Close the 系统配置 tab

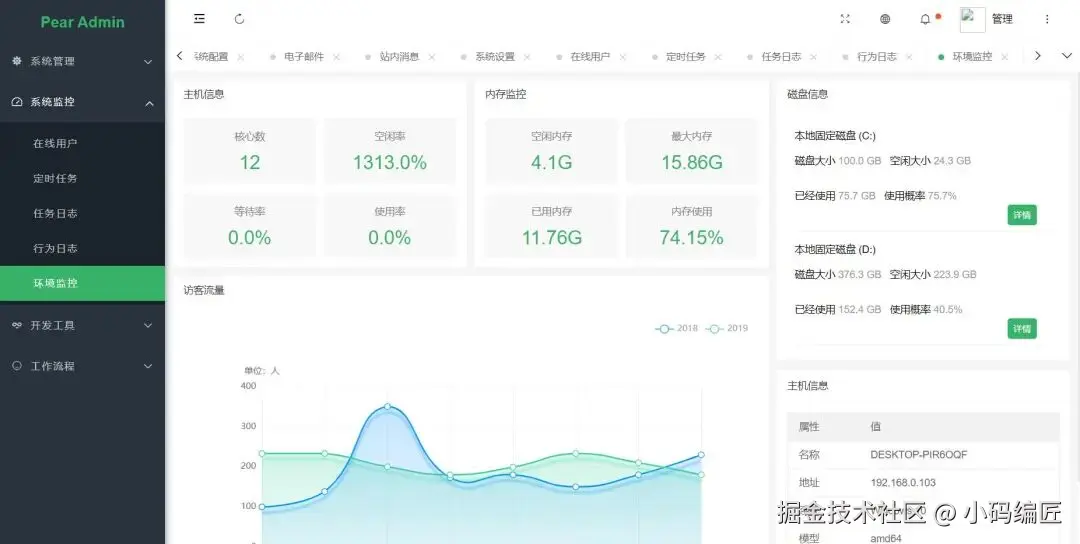(240, 57)
